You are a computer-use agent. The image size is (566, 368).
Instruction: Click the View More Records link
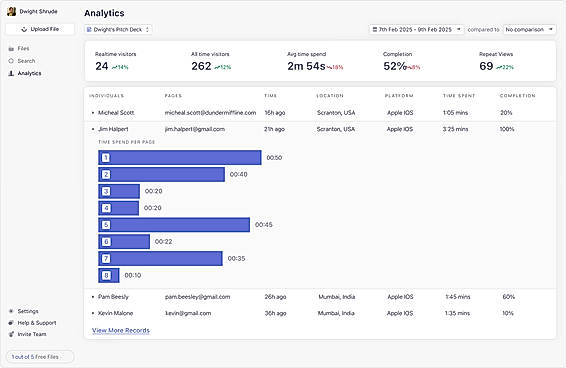[x=121, y=330]
